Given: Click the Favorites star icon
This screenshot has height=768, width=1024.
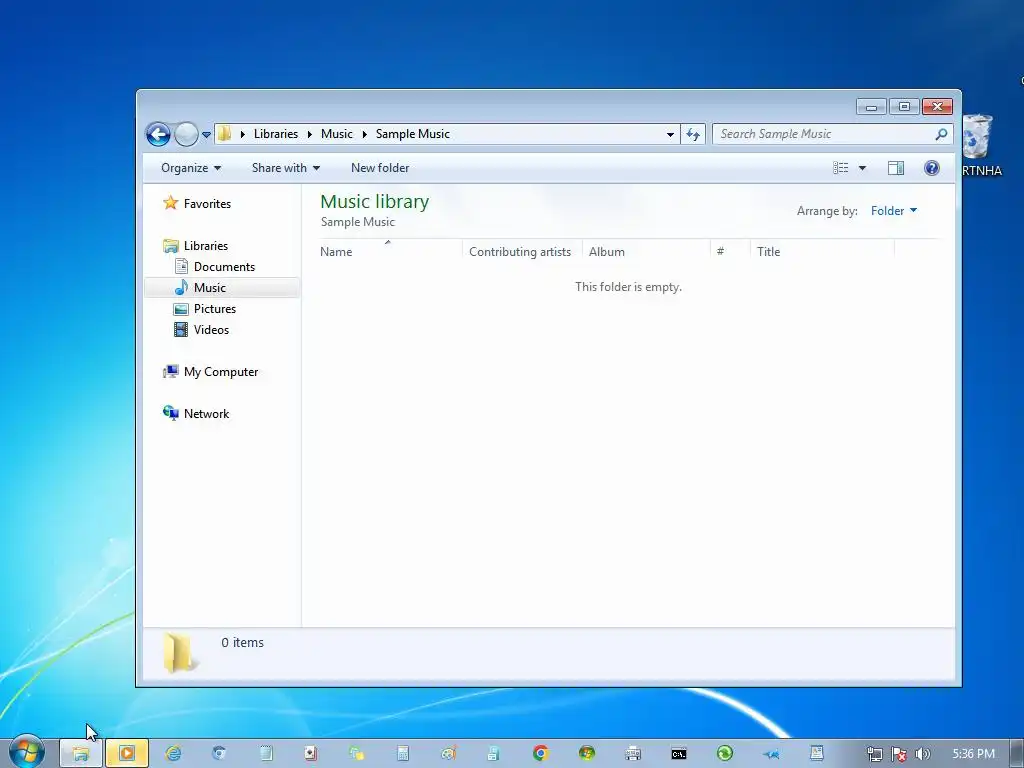Looking at the screenshot, I should tap(170, 202).
